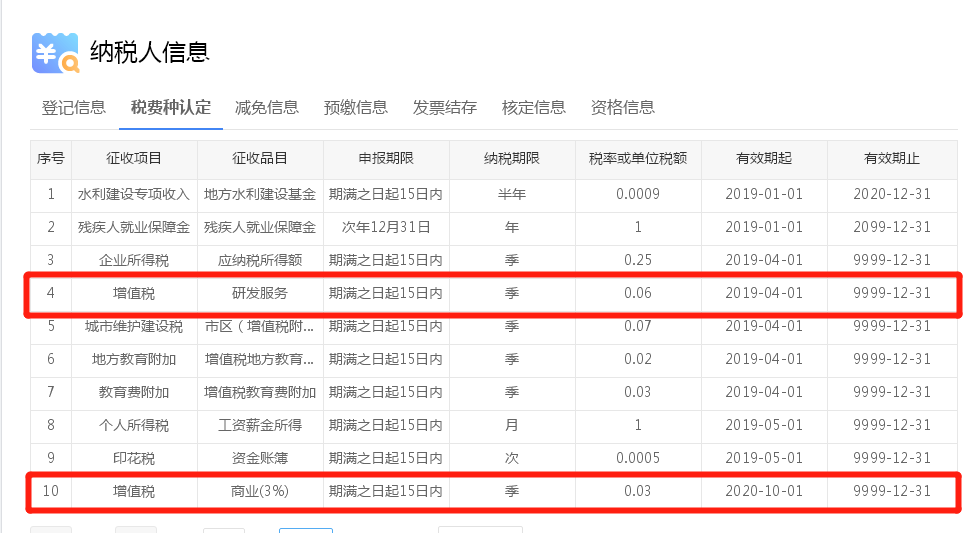Select the 商业(3%) cell in row 10
966x533 pixels.
tap(260, 491)
